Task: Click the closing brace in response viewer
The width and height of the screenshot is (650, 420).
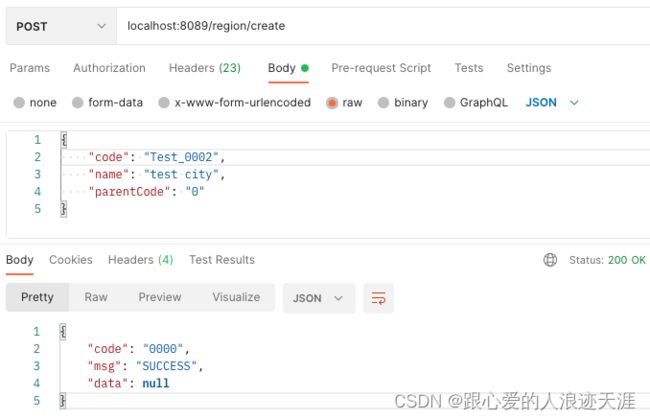Action: pos(63,401)
